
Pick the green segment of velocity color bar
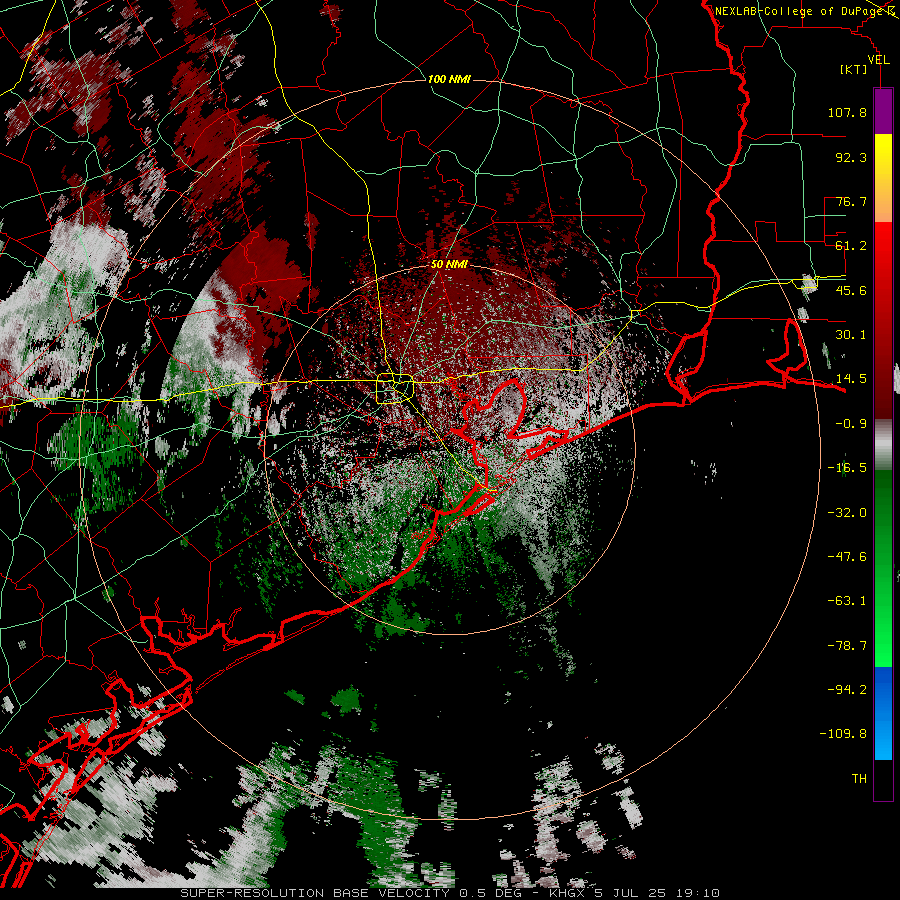(x=883, y=568)
